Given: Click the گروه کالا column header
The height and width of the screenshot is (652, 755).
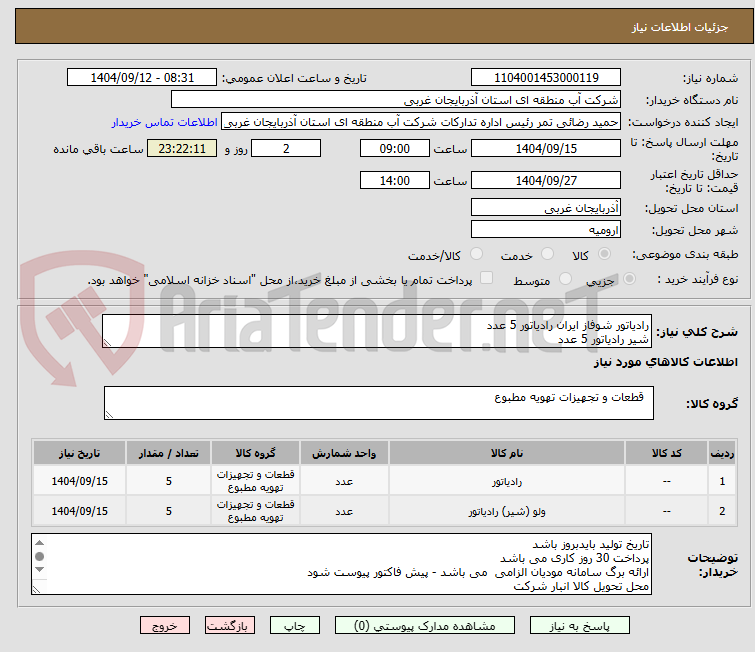Looking at the screenshot, I should click(255, 453).
